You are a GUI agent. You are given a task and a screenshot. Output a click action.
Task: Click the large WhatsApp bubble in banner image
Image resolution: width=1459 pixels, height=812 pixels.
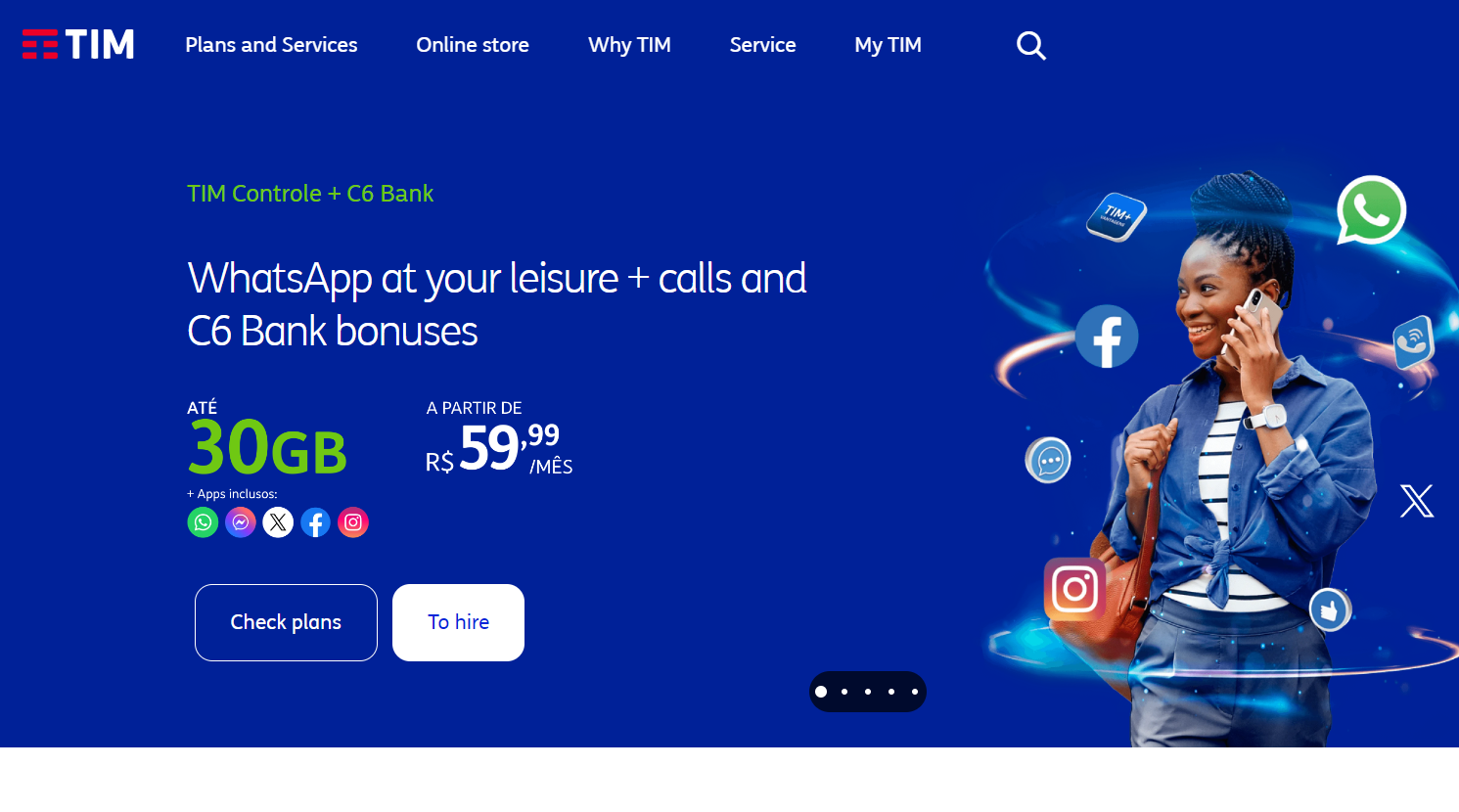click(1372, 209)
